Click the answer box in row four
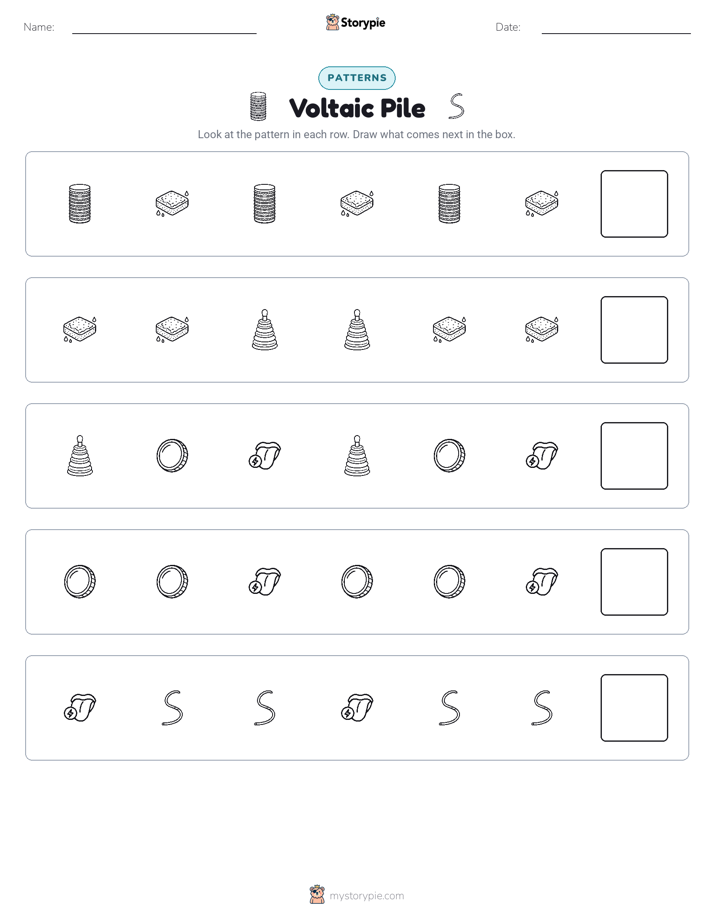 634,582
